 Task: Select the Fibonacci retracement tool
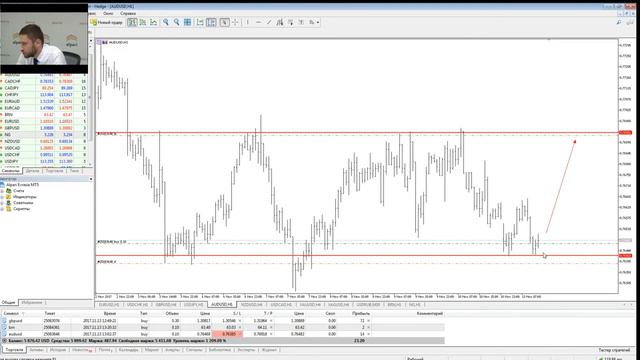290,22
